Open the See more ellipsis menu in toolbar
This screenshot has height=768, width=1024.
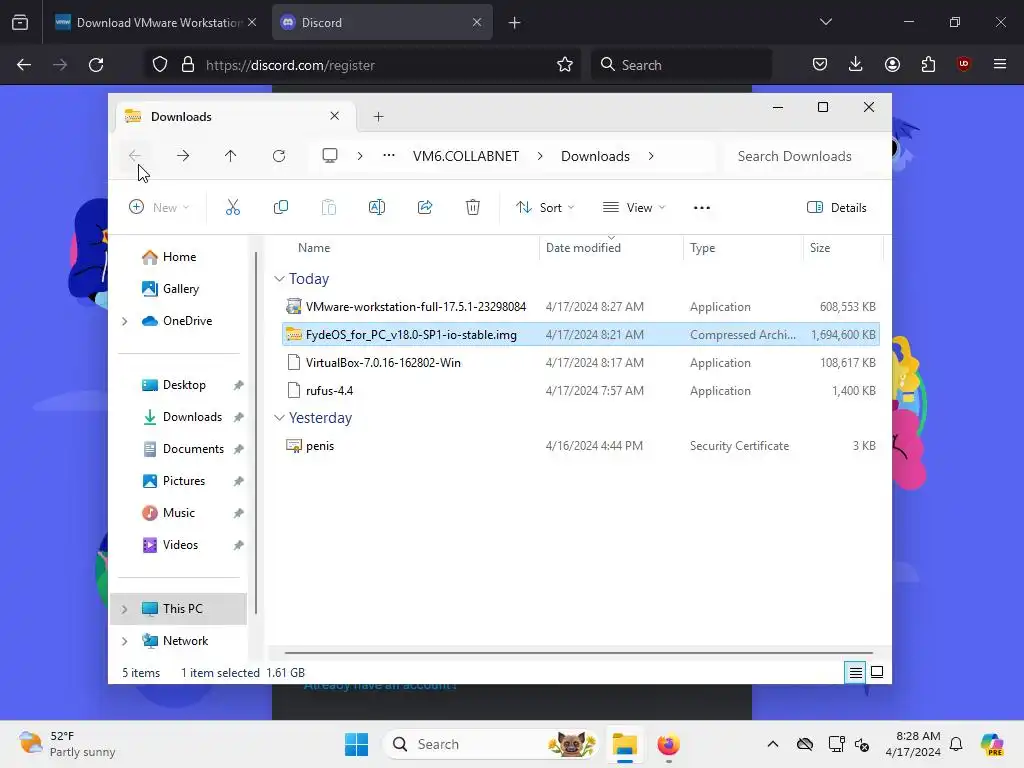click(x=702, y=208)
